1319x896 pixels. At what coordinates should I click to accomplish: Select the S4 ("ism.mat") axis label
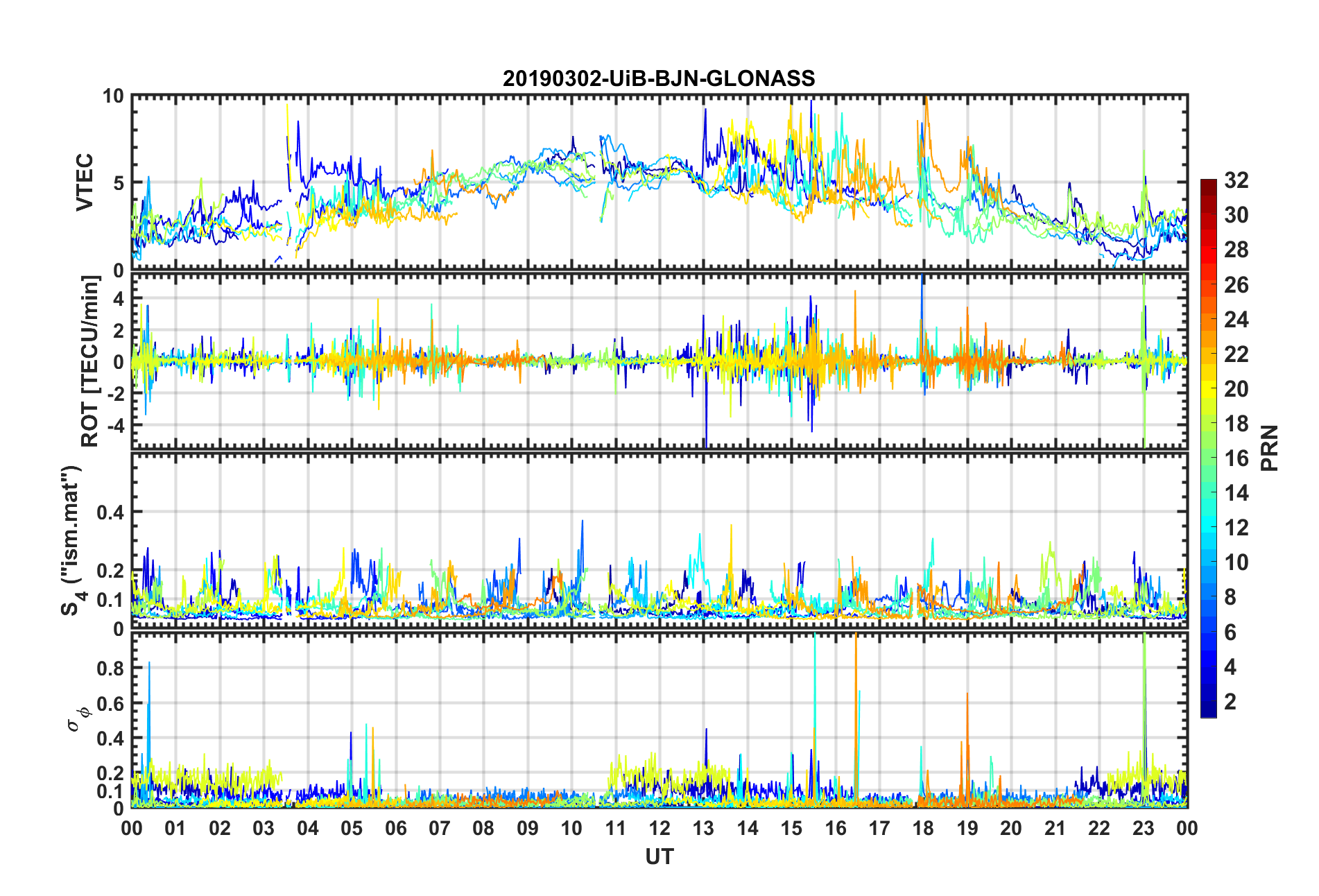71,540
